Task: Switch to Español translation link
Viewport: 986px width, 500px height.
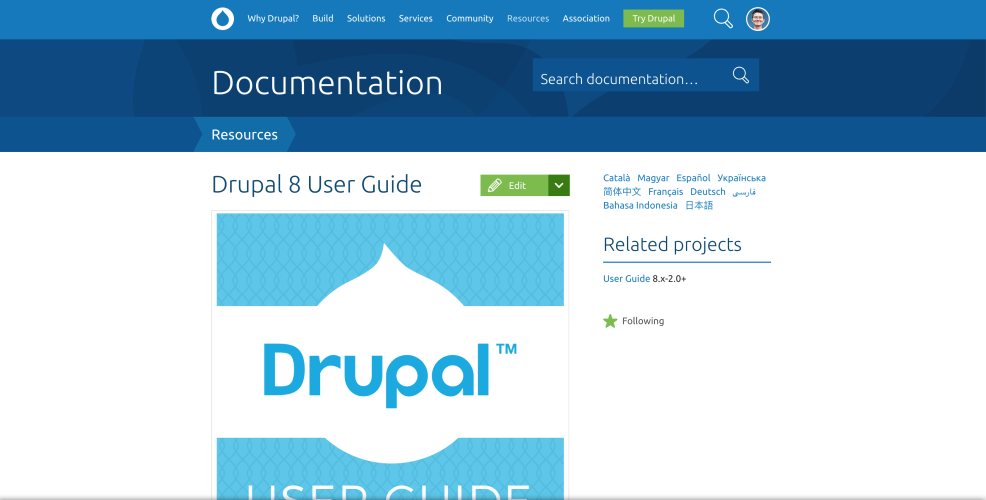Action: (693, 178)
